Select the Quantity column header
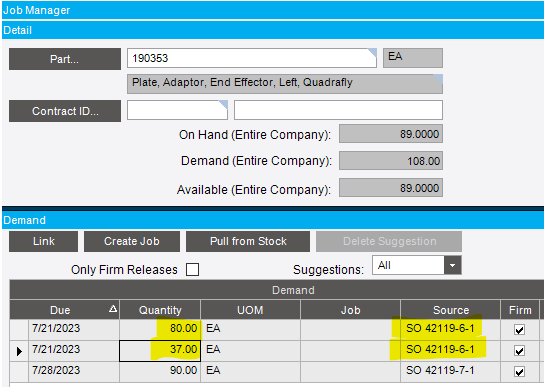This screenshot has height=387, width=547. click(160, 310)
